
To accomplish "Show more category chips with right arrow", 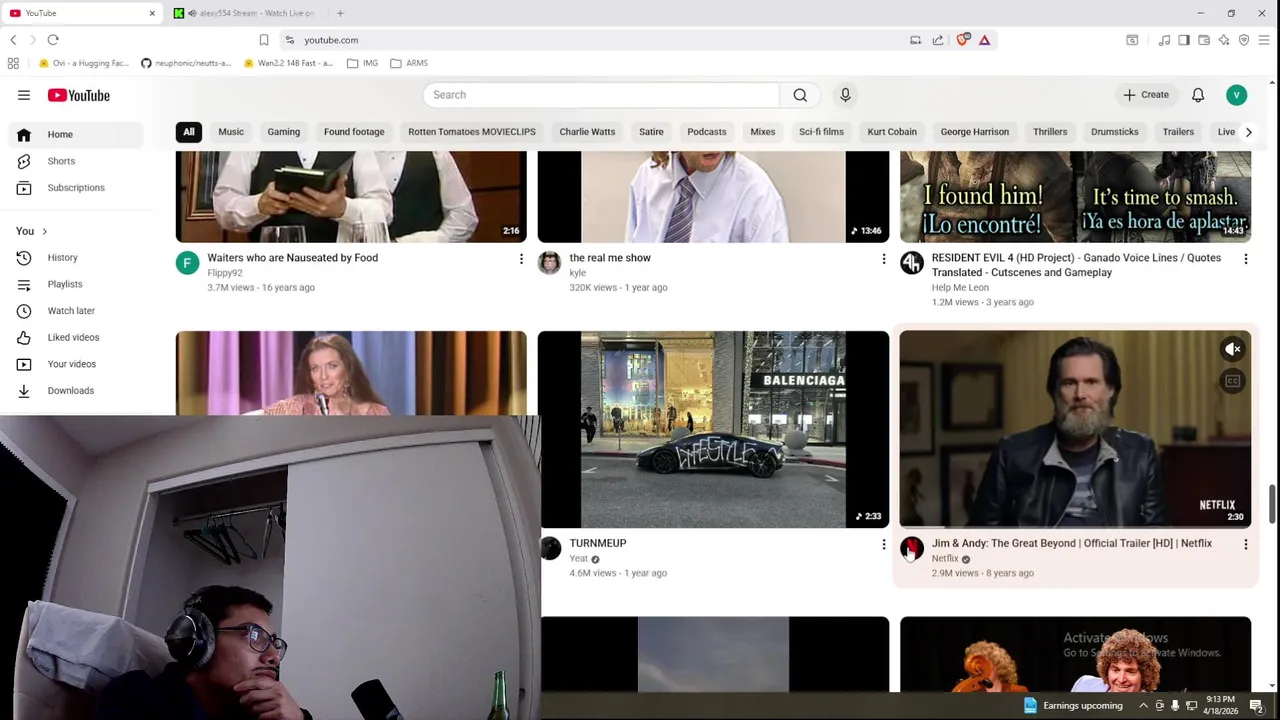I will [1248, 132].
